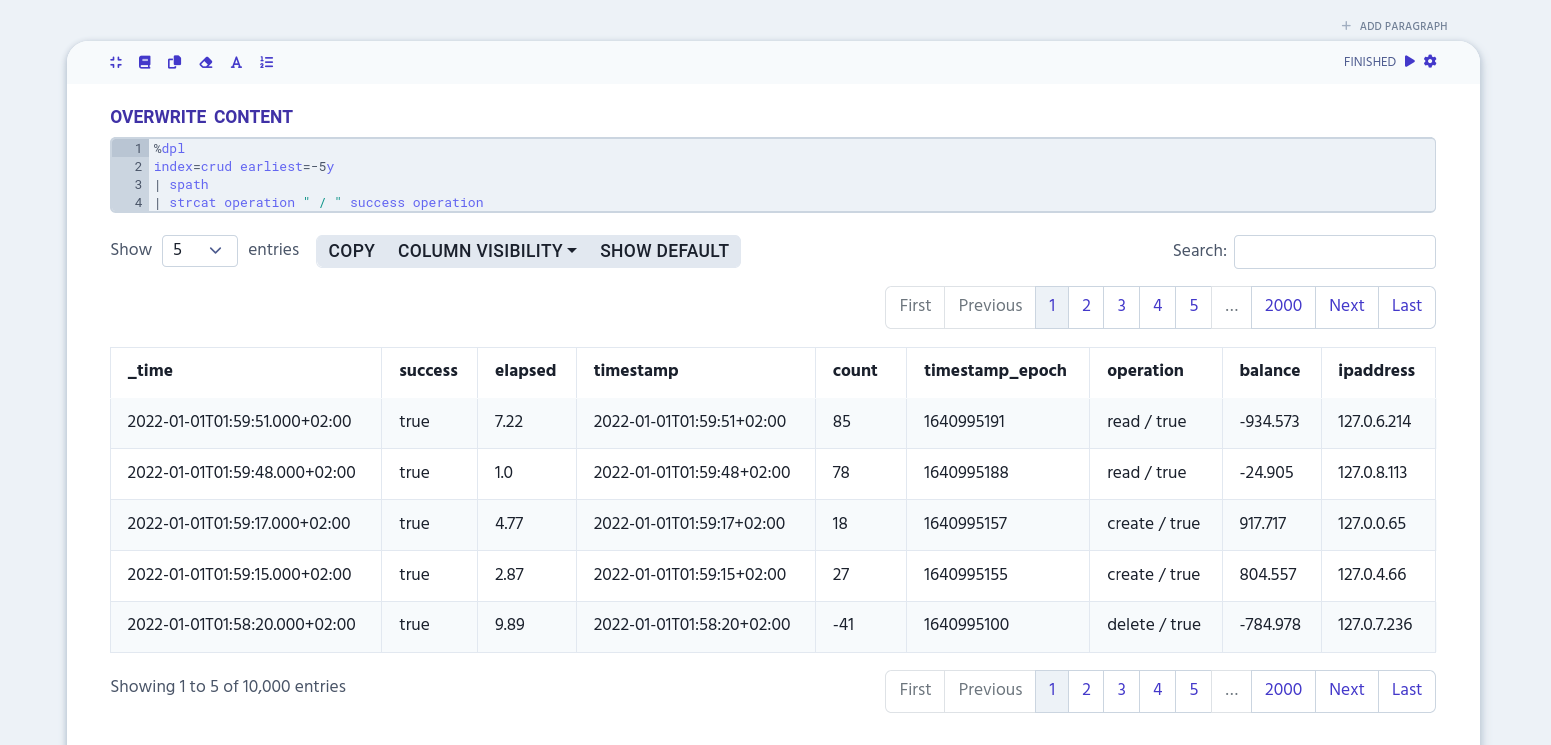Screen dimensions: 1551x745
Task: Click Add Paragraph plus link
Action: [x=1394, y=26]
